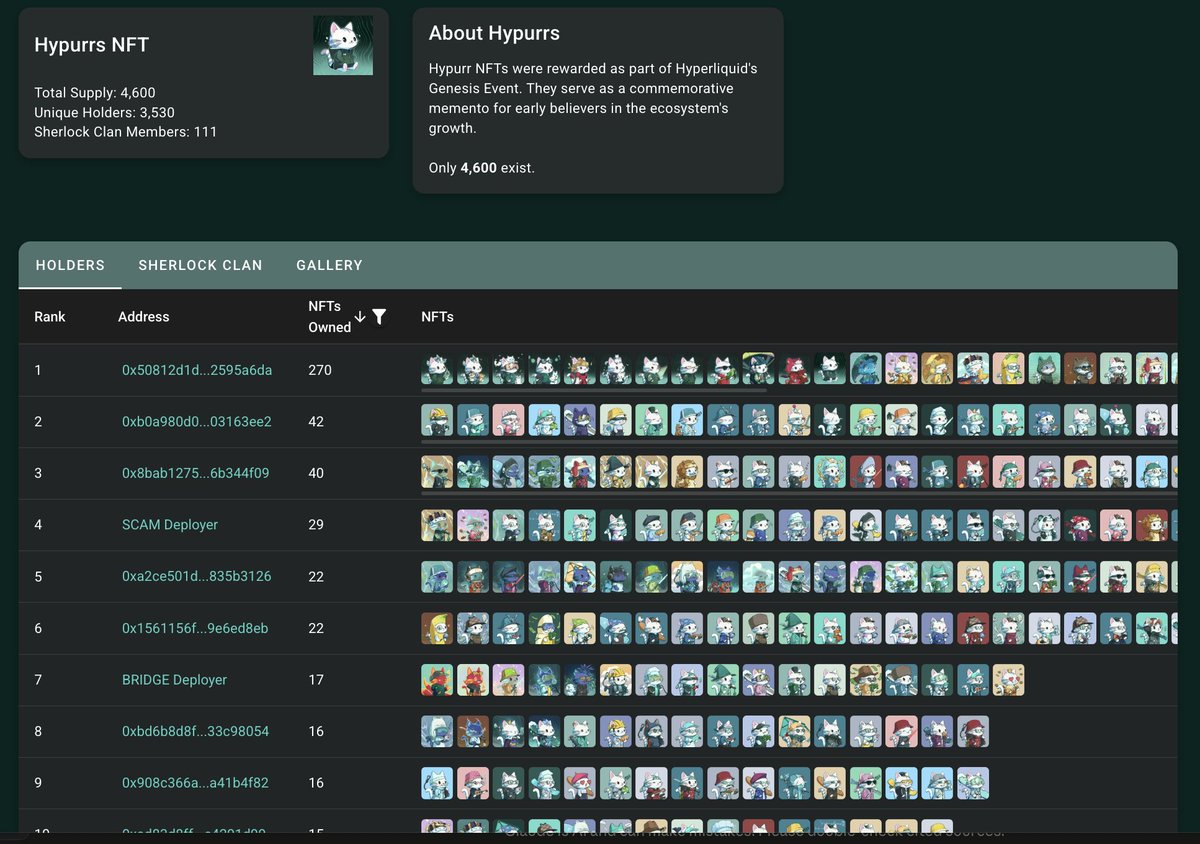
Task: Open address 0xa2ce501d...835b3126
Action: coord(197,577)
